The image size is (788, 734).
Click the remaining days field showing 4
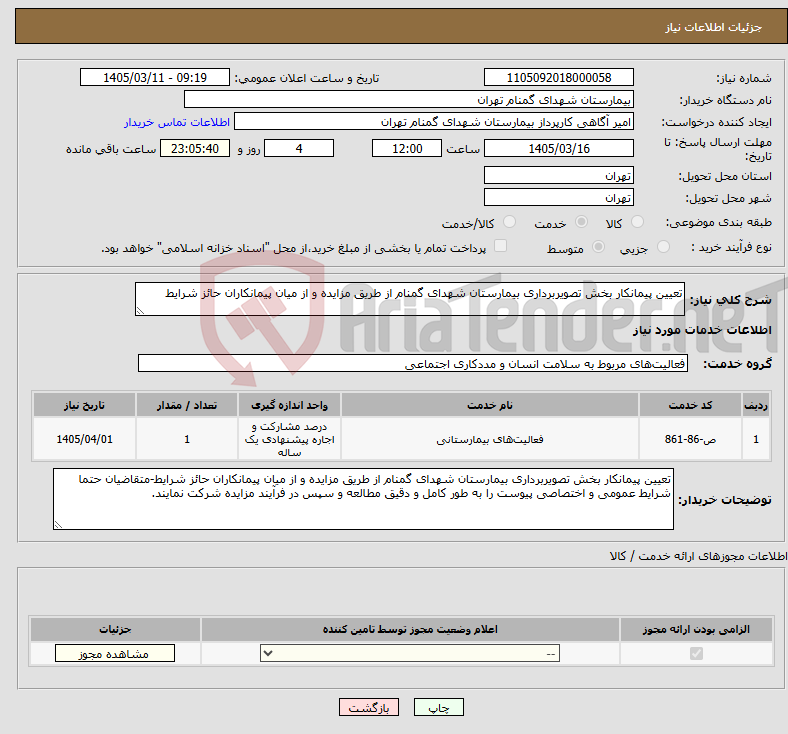(299, 148)
